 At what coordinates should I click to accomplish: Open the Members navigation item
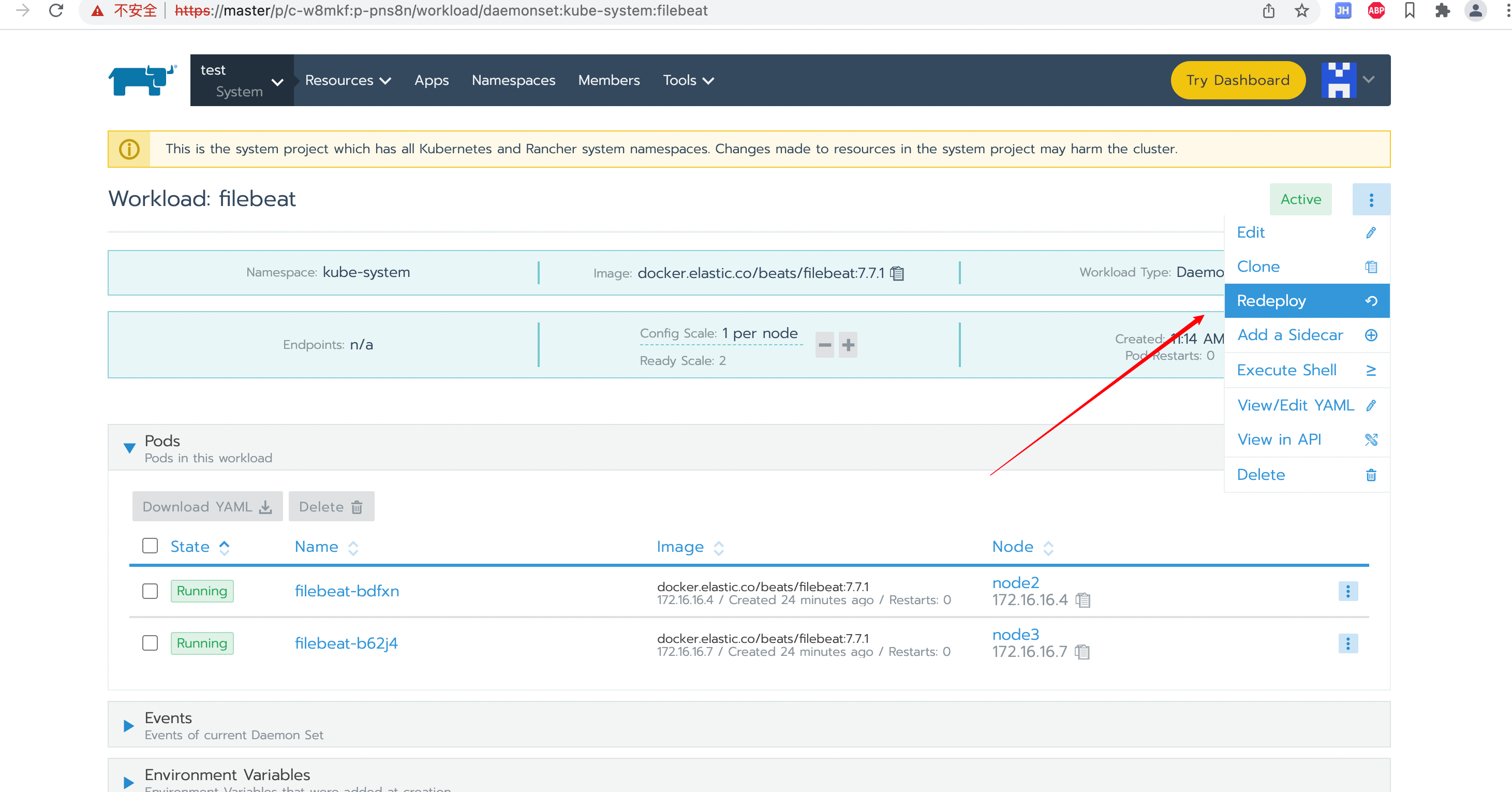[x=609, y=80]
